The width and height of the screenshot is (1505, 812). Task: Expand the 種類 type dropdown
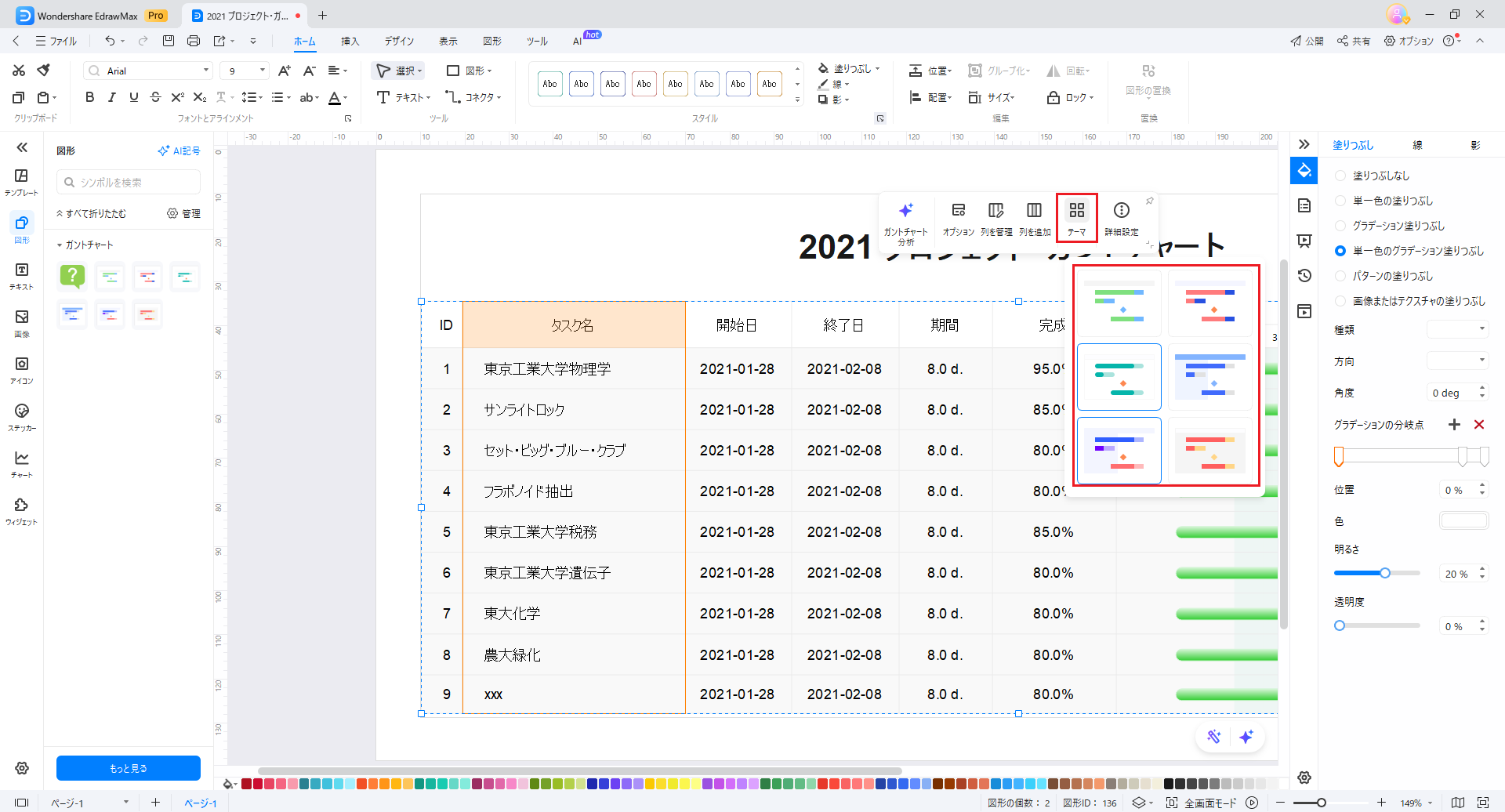click(1456, 329)
